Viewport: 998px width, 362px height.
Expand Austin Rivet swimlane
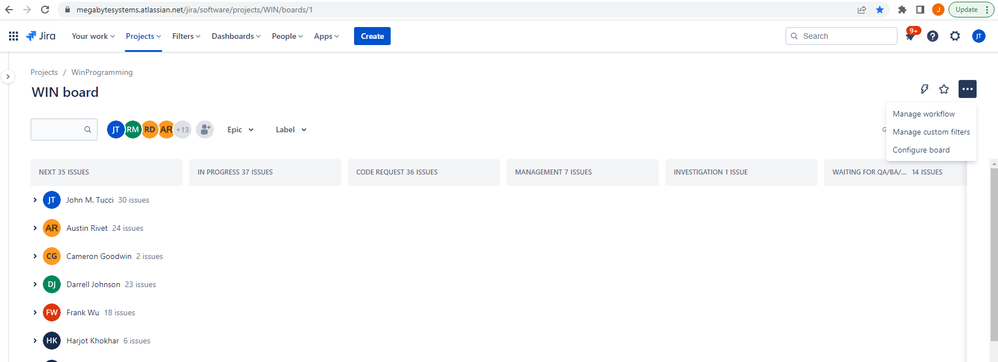pos(35,228)
